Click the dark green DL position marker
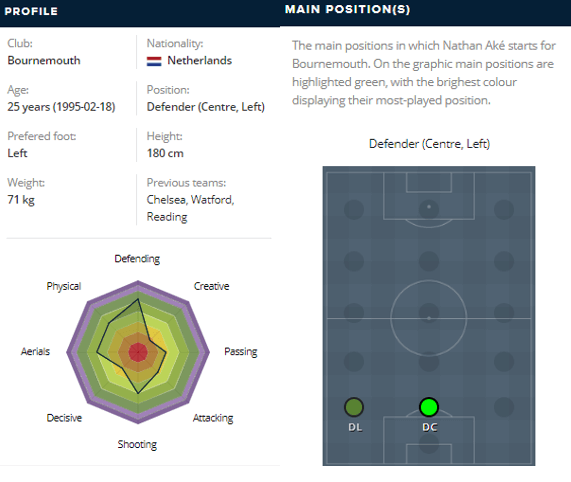This screenshot has width=571, height=482. (354, 407)
